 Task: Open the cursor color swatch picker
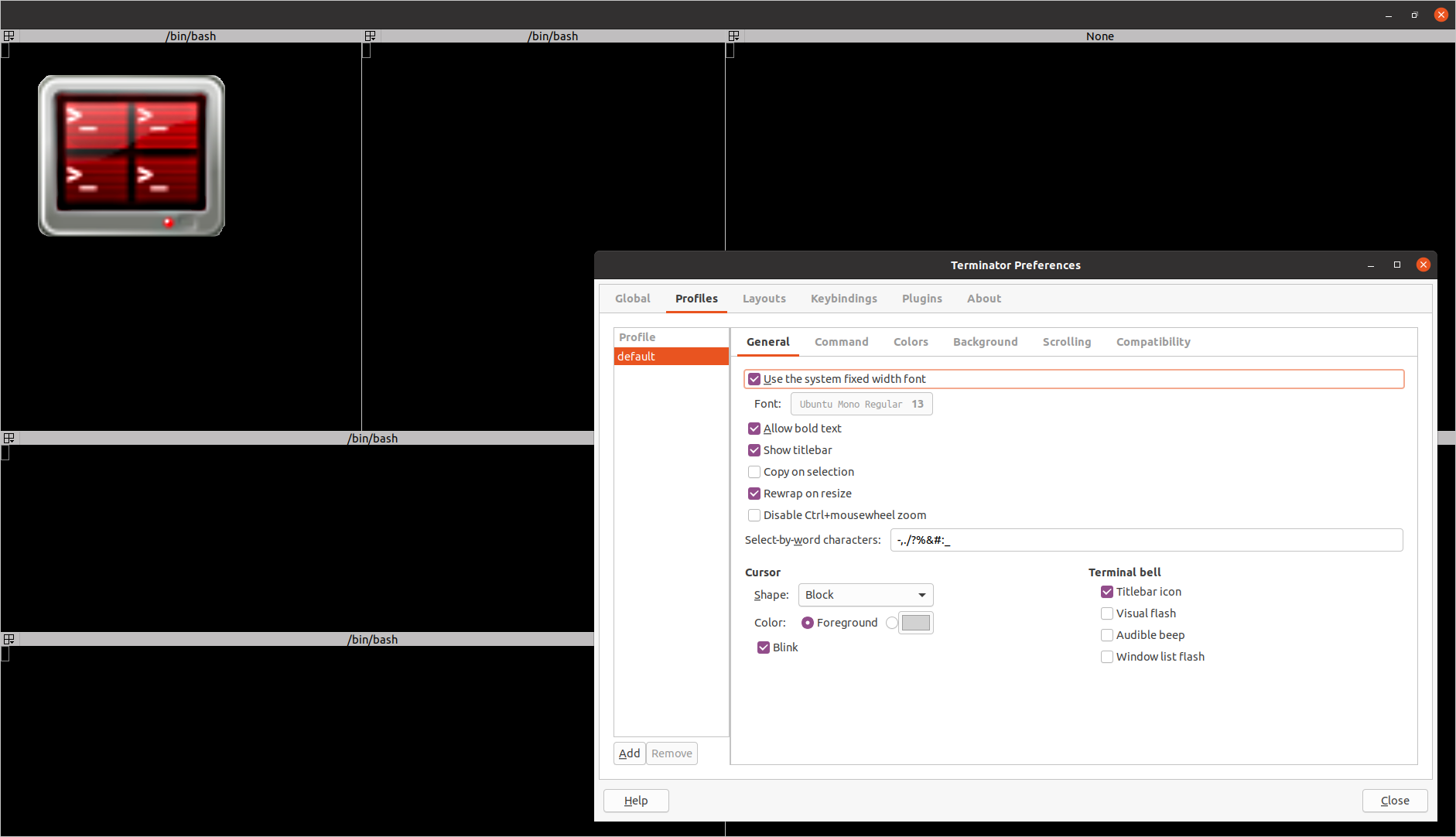click(916, 623)
